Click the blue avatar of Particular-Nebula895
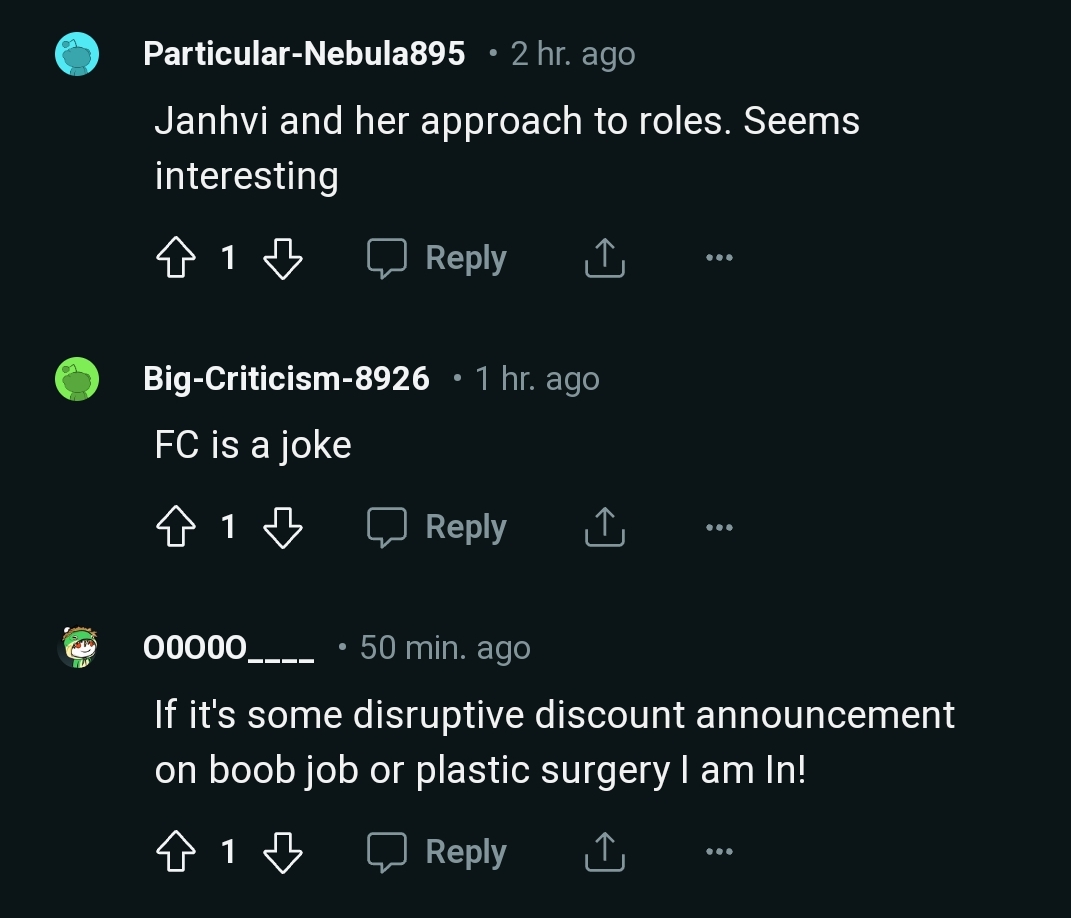This screenshot has width=1071, height=918. point(77,55)
